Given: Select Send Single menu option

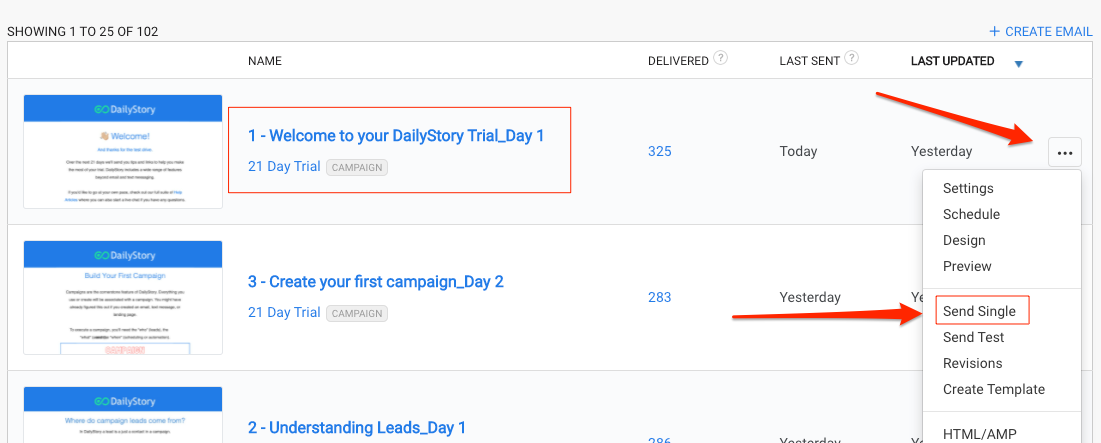Looking at the screenshot, I should pos(979,311).
